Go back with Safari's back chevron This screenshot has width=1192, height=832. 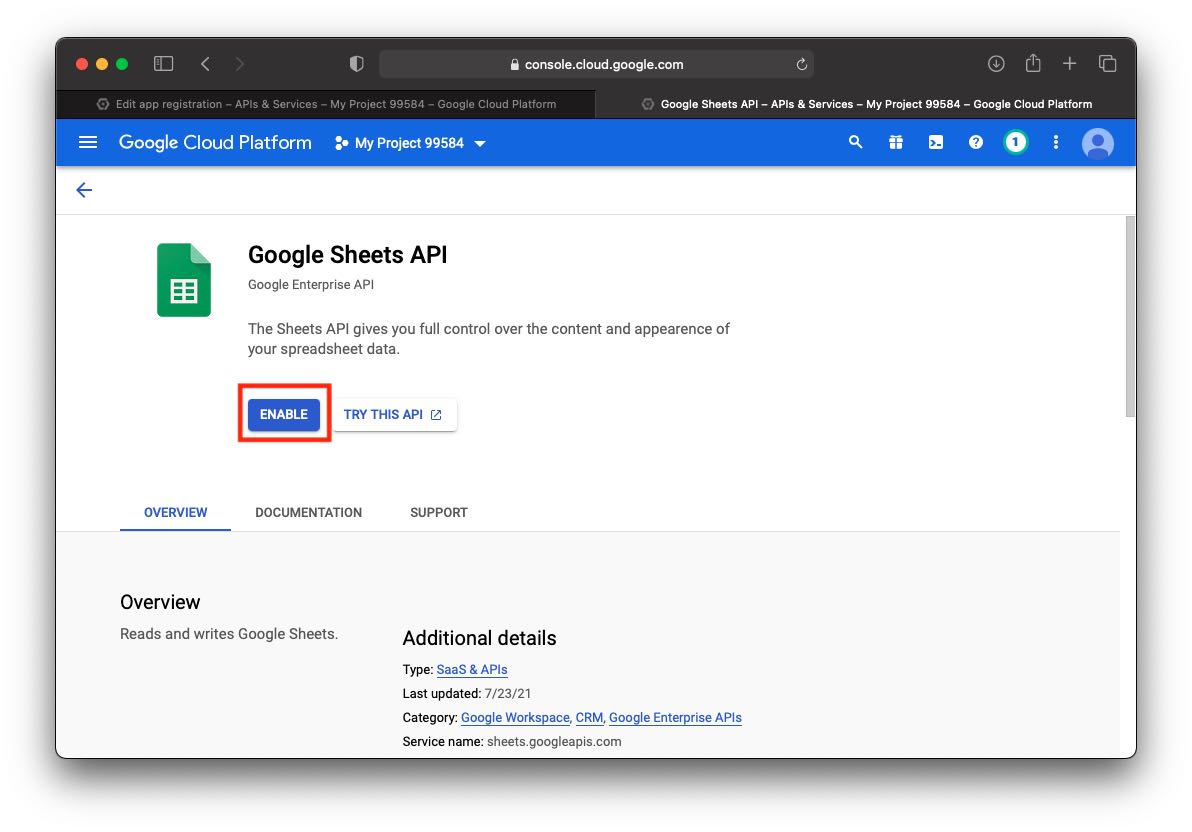pyautogui.click(x=205, y=64)
